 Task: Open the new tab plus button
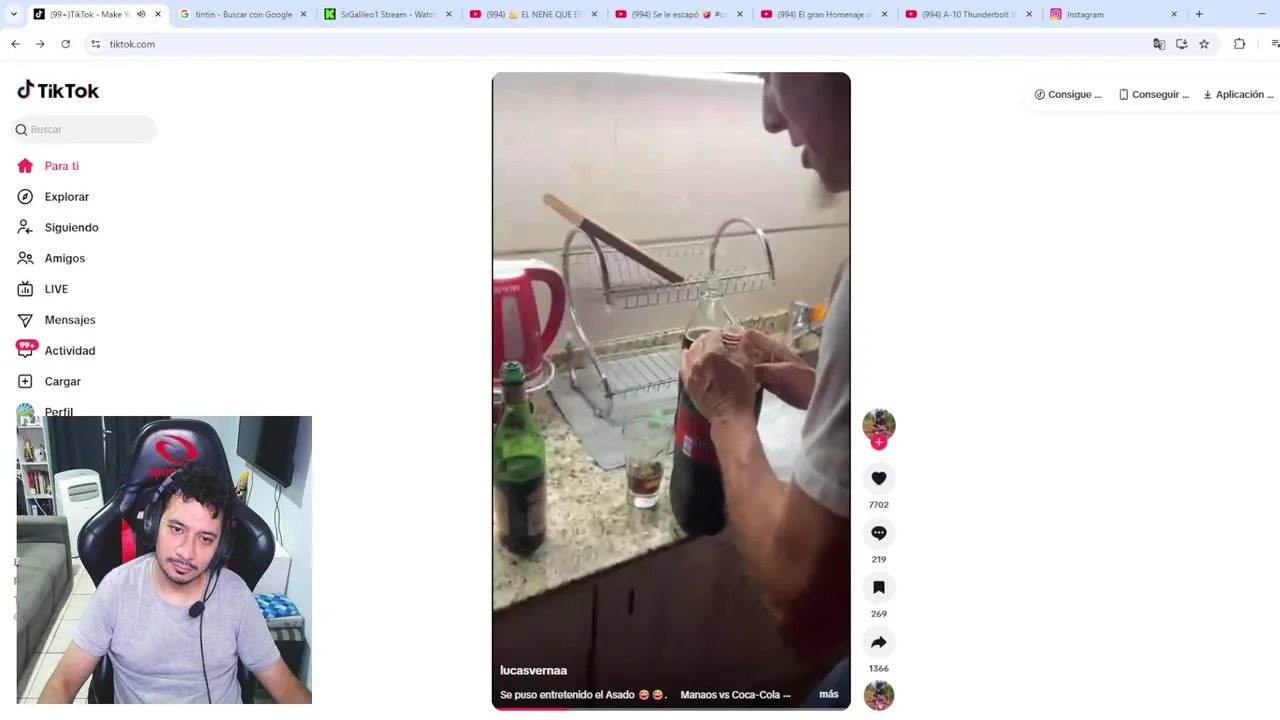[1199, 14]
